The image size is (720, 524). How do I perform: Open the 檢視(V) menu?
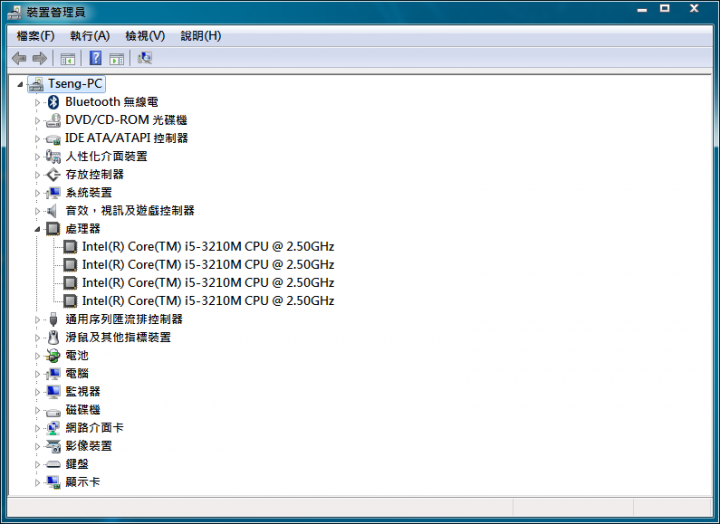pyautogui.click(x=145, y=36)
